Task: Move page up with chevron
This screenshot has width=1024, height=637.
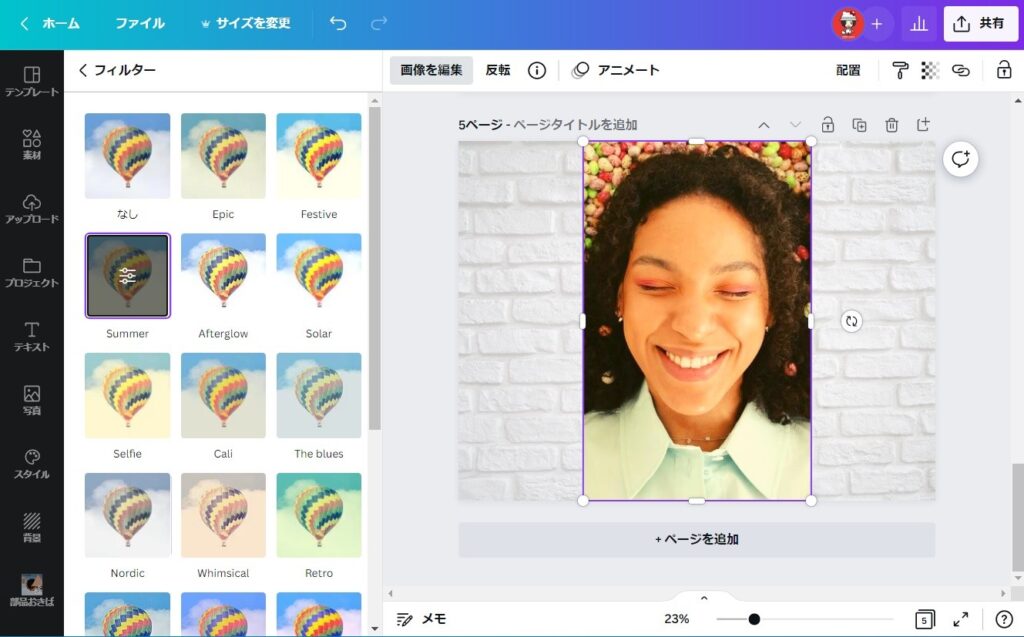Action: coord(763,125)
